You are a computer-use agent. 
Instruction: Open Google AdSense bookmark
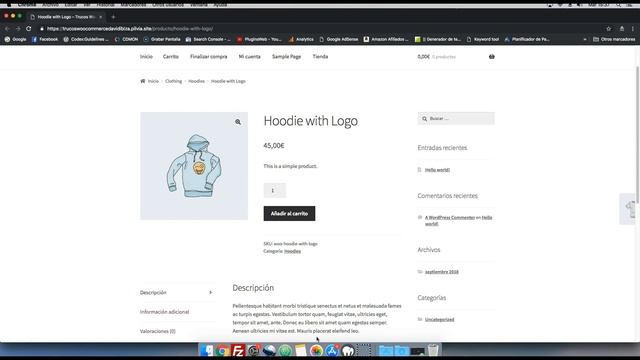click(x=338, y=39)
